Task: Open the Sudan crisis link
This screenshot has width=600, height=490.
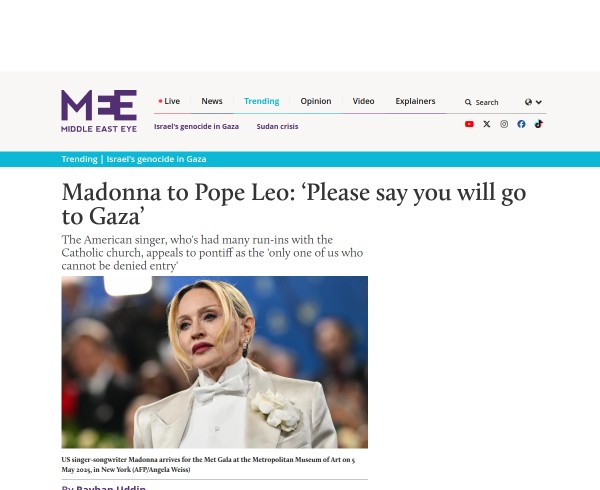Action: tap(277, 126)
